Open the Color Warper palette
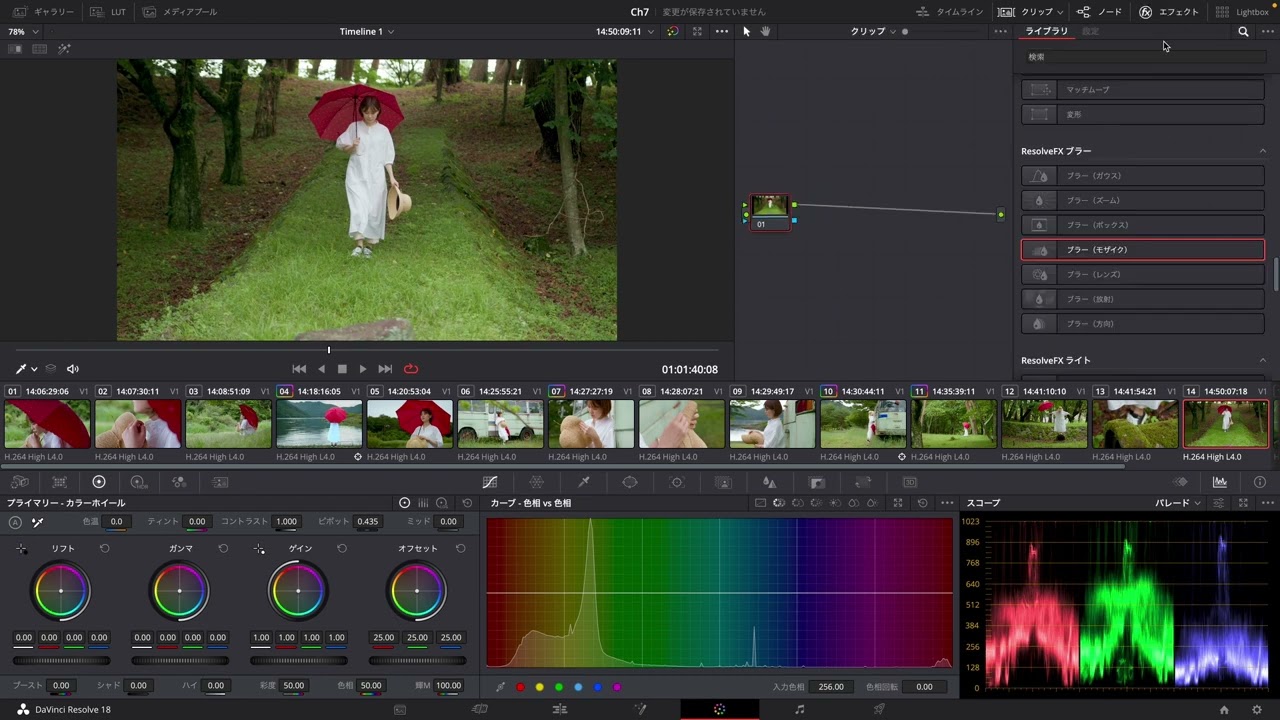This screenshot has height=720, width=1280. 537,482
